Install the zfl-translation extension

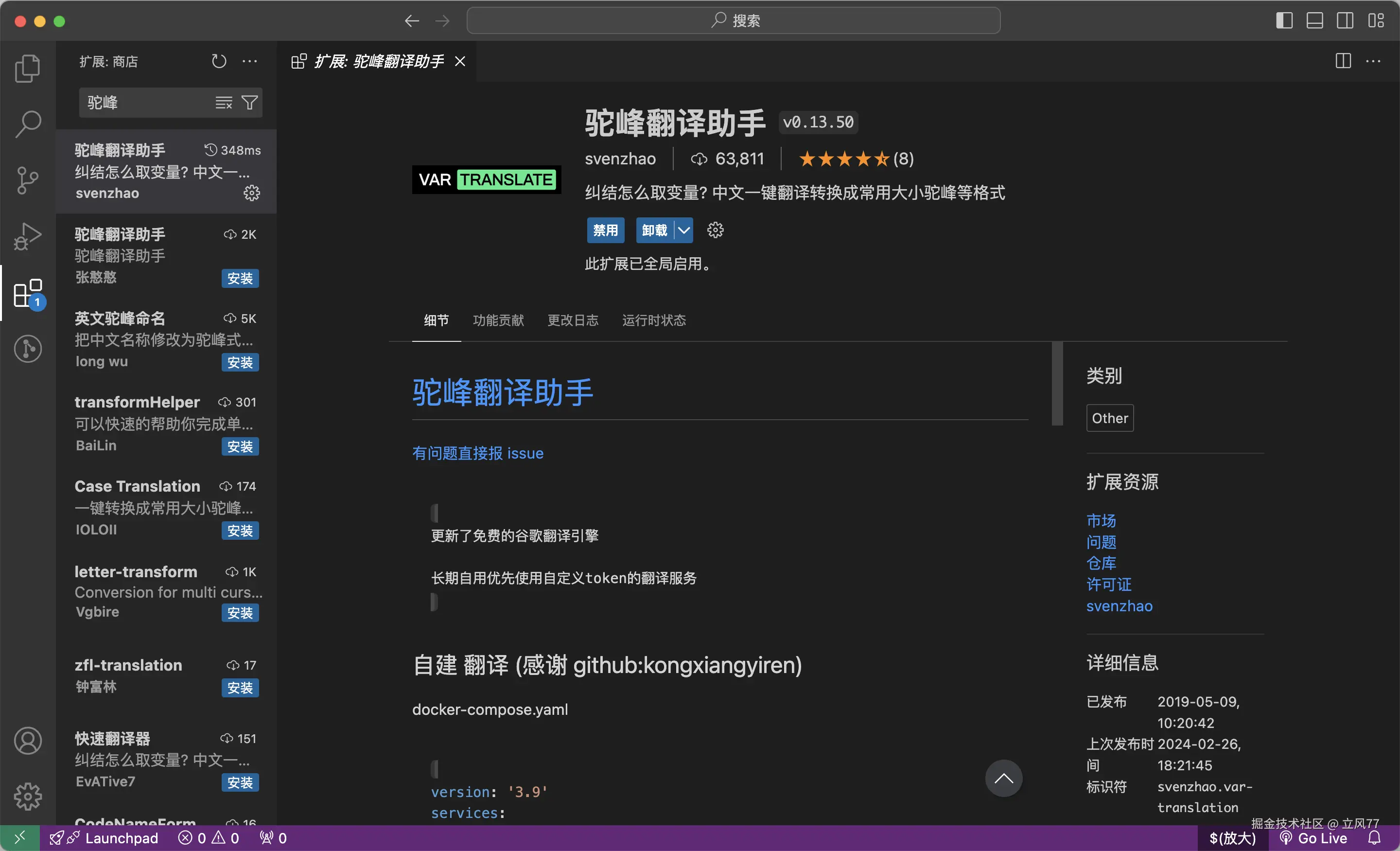point(240,688)
